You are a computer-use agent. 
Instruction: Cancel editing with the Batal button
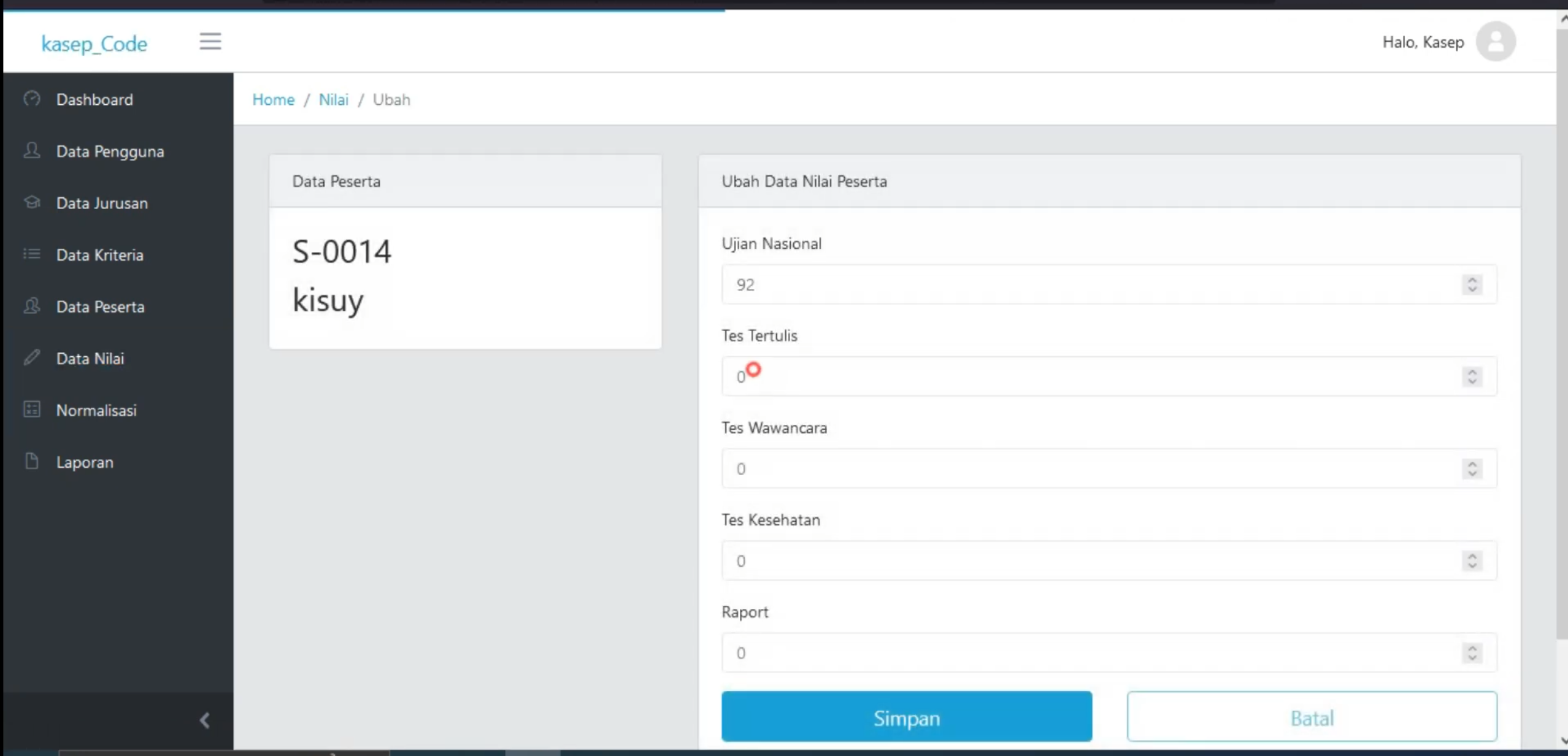[1312, 717]
